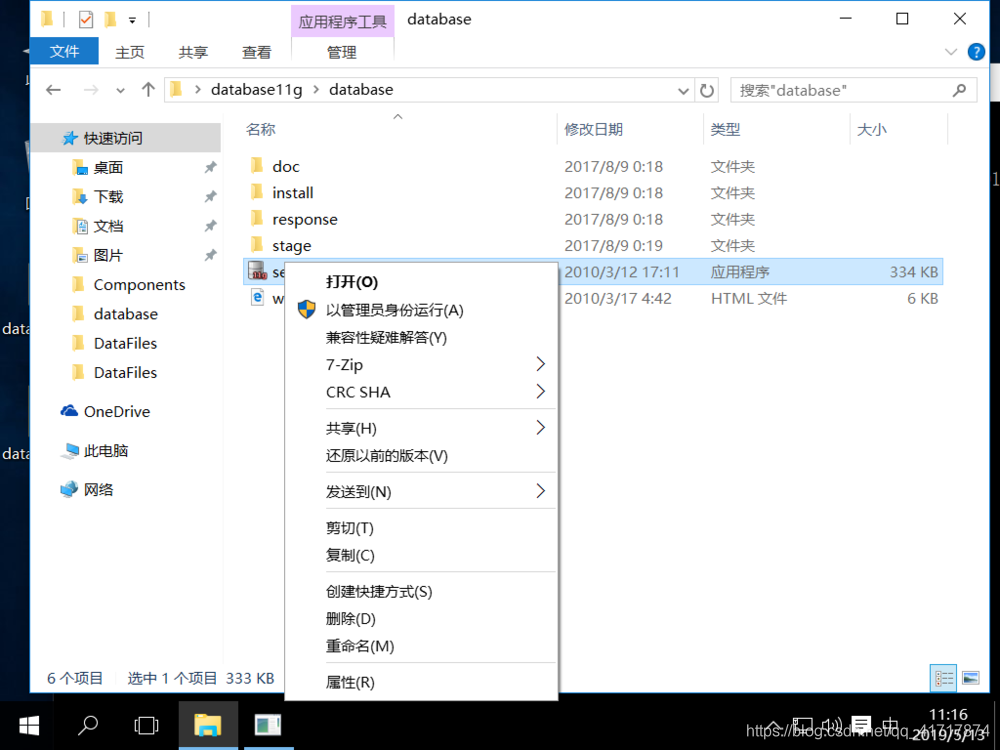The width and height of the screenshot is (1000, 750).
Task: Open database folder in navigation pane
Action: (126, 314)
